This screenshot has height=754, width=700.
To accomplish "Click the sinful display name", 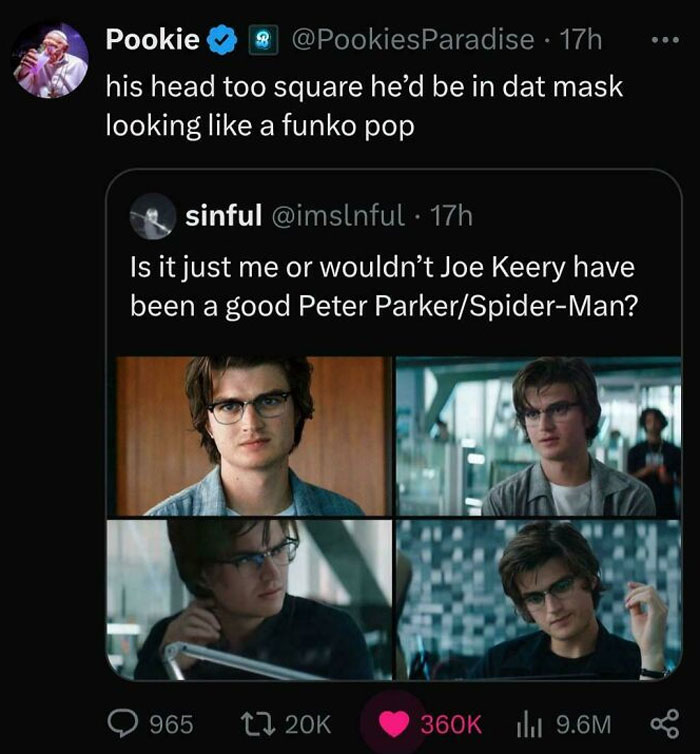I will pyautogui.click(x=224, y=214).
